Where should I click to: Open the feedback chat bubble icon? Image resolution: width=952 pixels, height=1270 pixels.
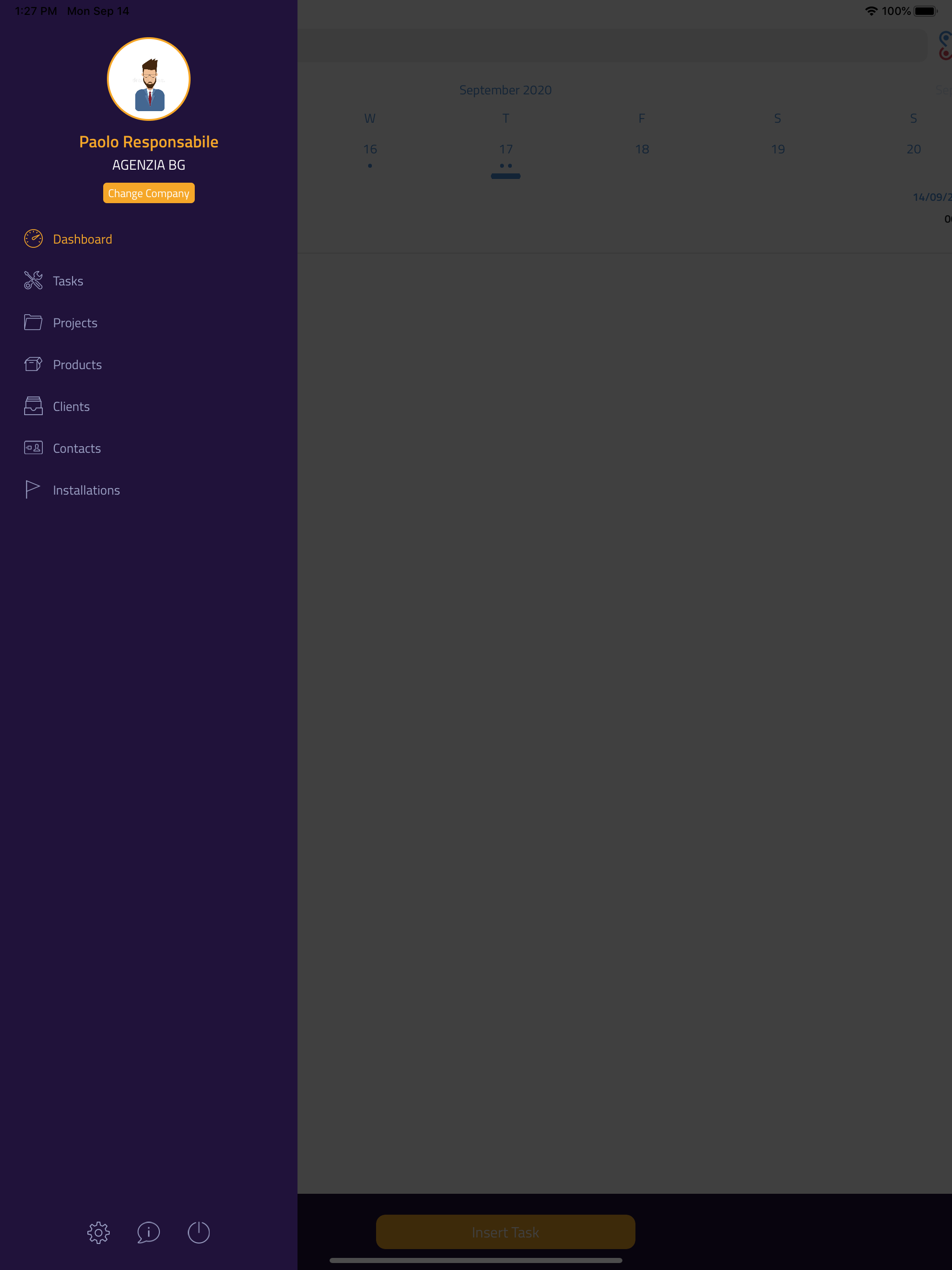click(148, 1232)
